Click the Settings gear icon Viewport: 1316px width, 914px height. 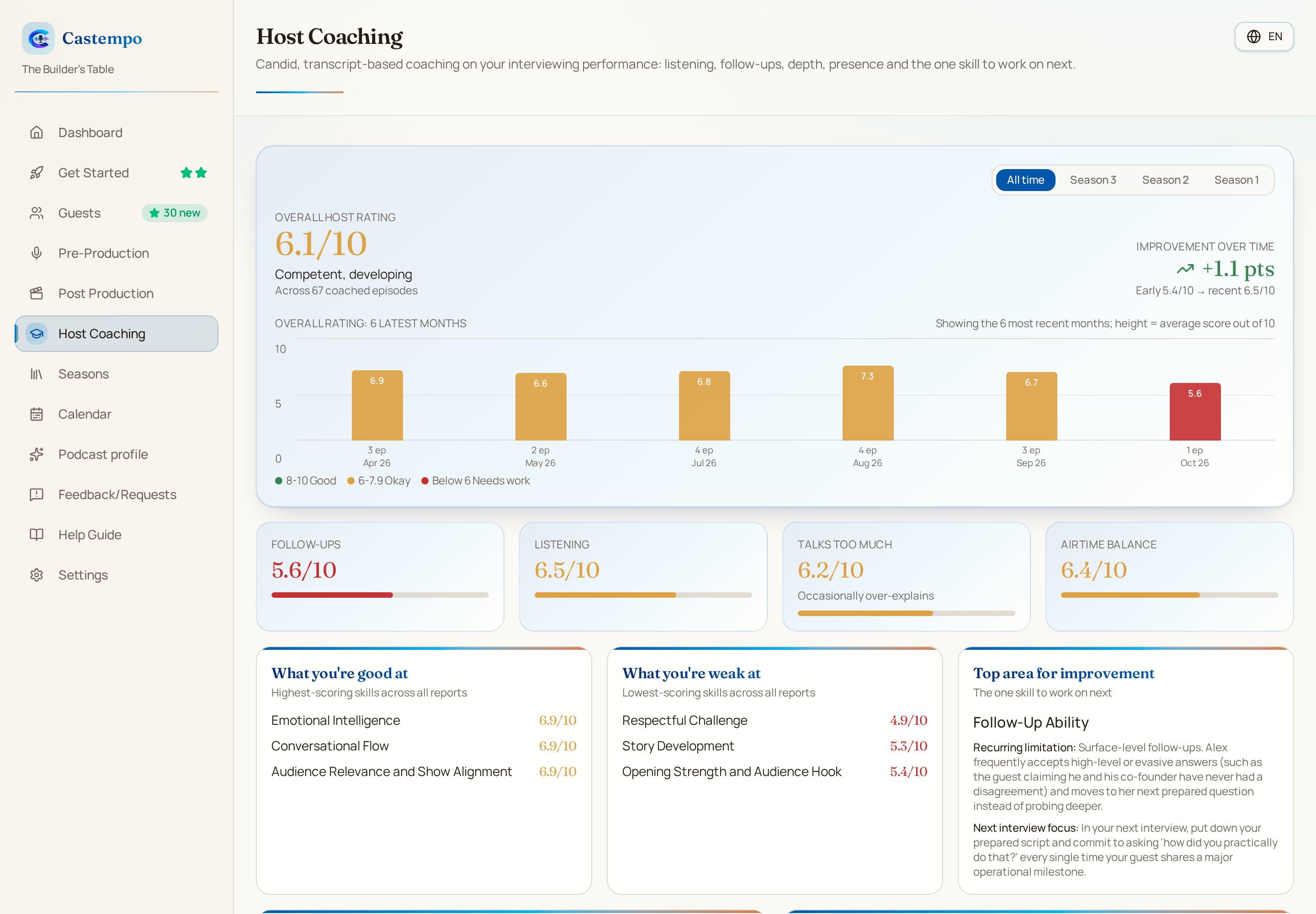[x=37, y=575]
